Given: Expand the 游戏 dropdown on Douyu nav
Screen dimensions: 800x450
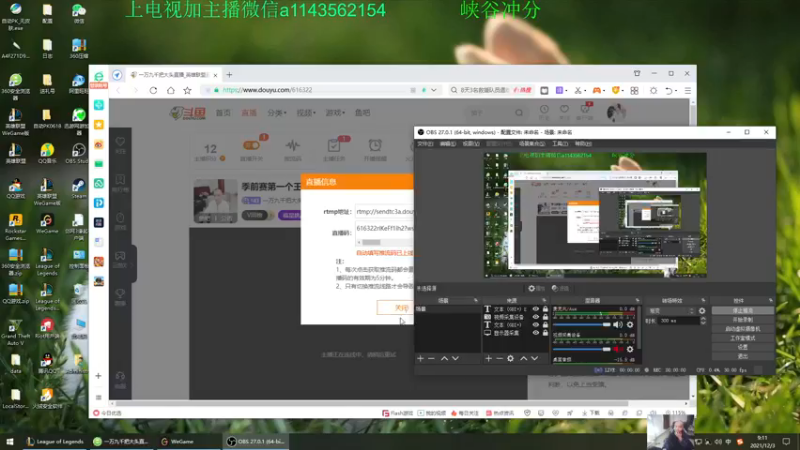Looking at the screenshot, I should point(335,113).
